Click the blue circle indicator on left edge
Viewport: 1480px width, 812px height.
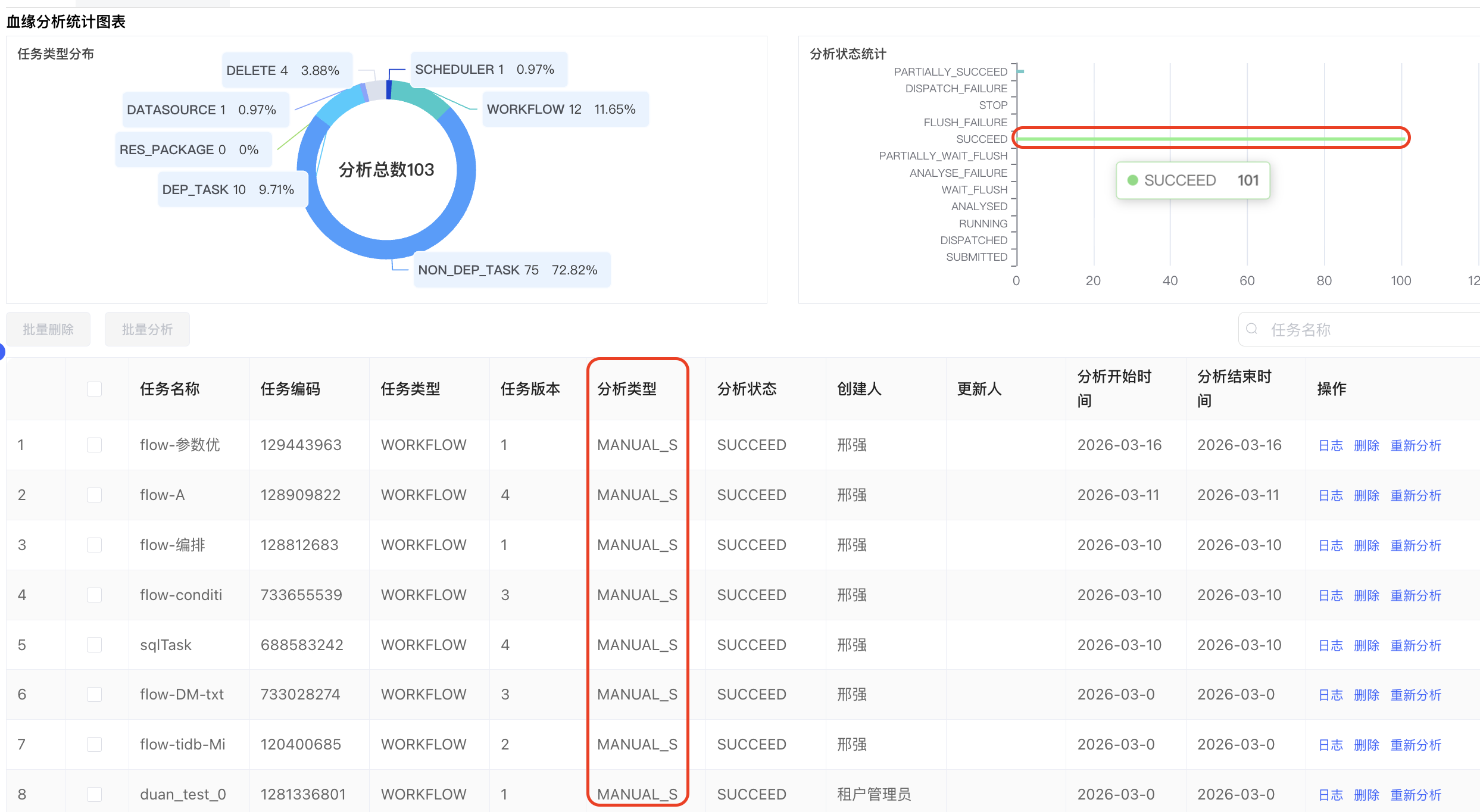[2, 352]
